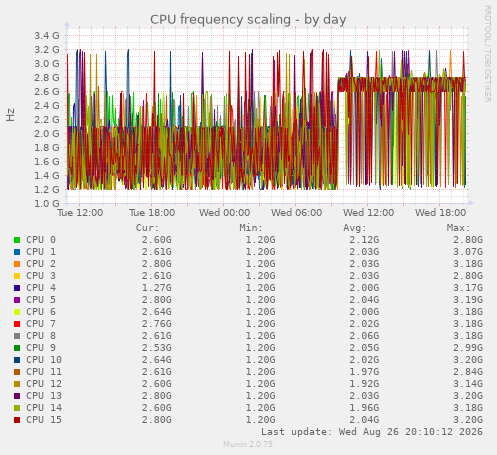
Task: Click the CPU 1 blue legend swatch
Action: point(17,252)
